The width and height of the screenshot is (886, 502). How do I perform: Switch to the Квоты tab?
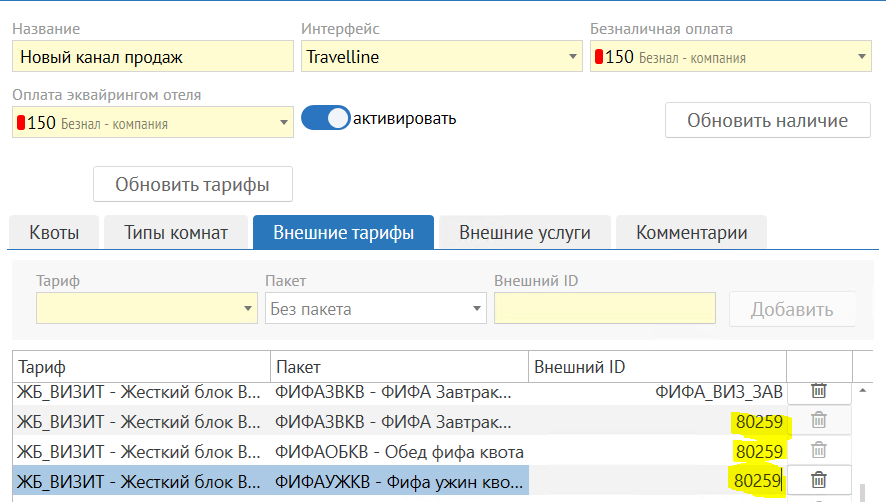point(54,233)
